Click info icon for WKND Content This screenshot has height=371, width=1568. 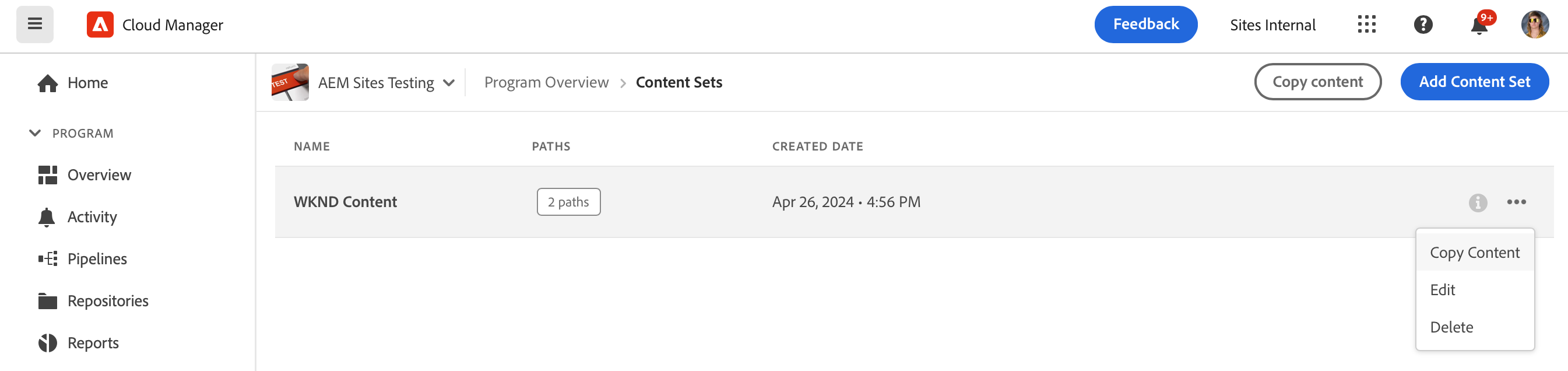1477,202
